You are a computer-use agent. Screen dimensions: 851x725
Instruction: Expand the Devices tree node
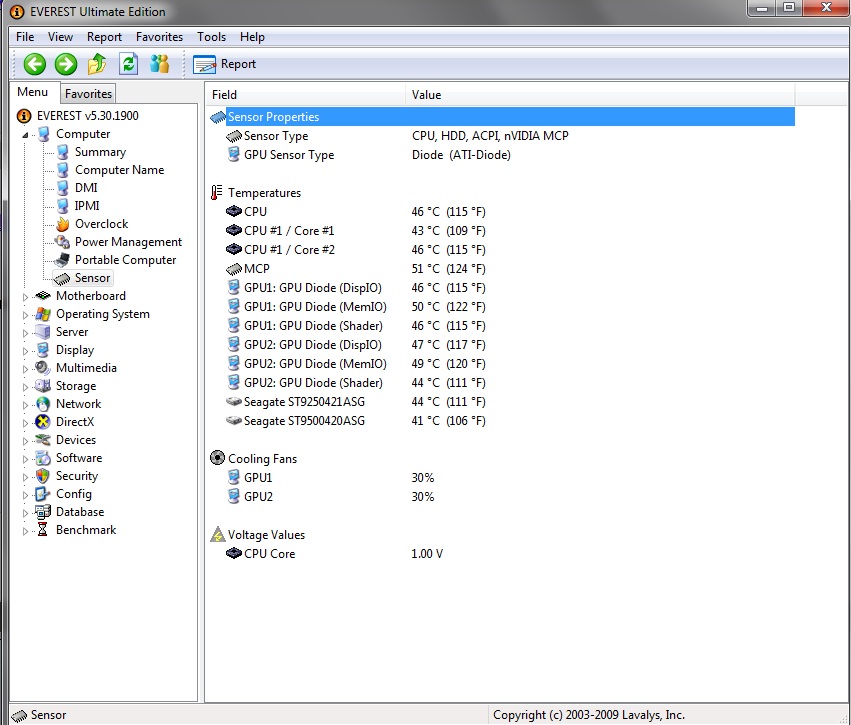25,441
